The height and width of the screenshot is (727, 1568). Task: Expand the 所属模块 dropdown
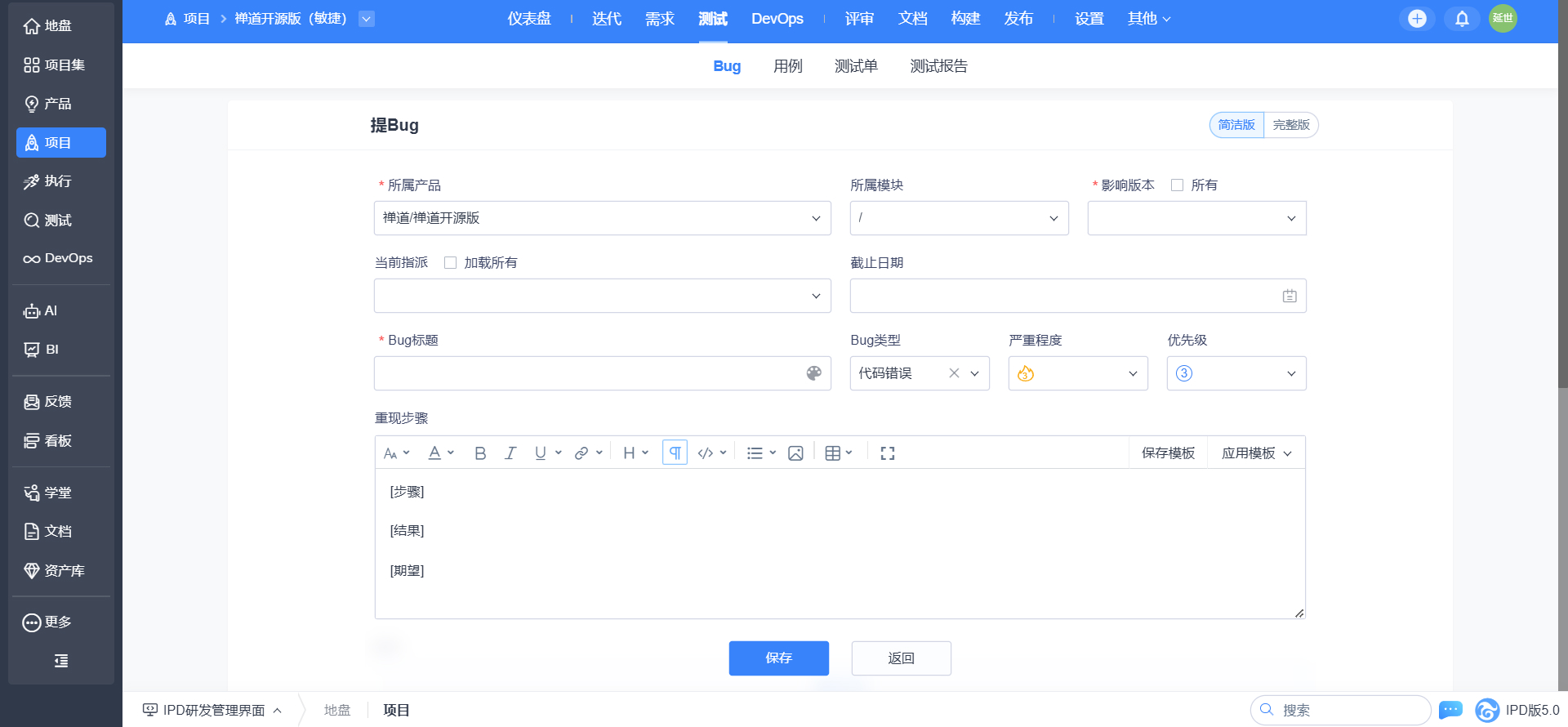coord(960,218)
